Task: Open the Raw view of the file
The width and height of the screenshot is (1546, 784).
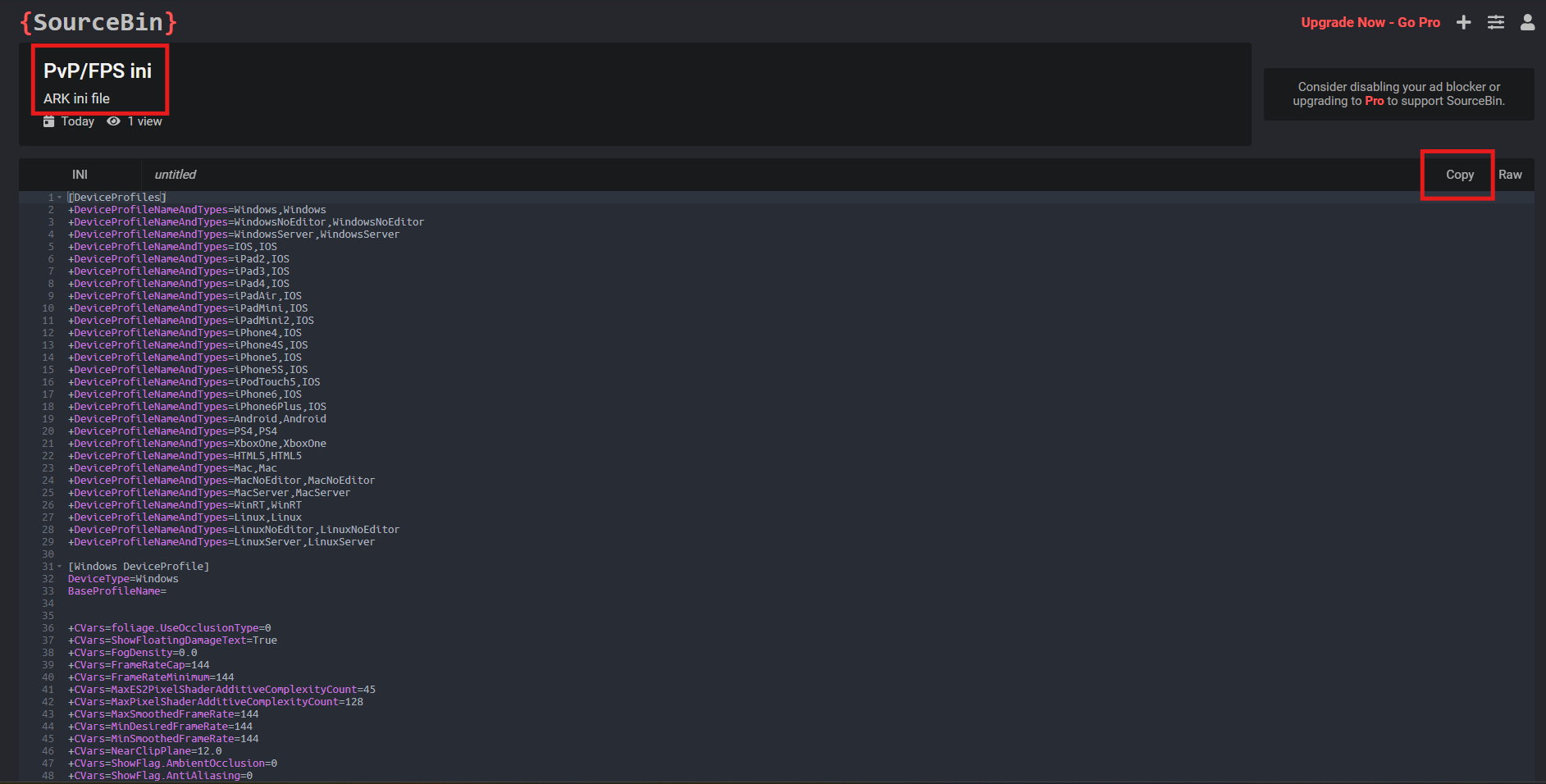Action: (x=1510, y=175)
